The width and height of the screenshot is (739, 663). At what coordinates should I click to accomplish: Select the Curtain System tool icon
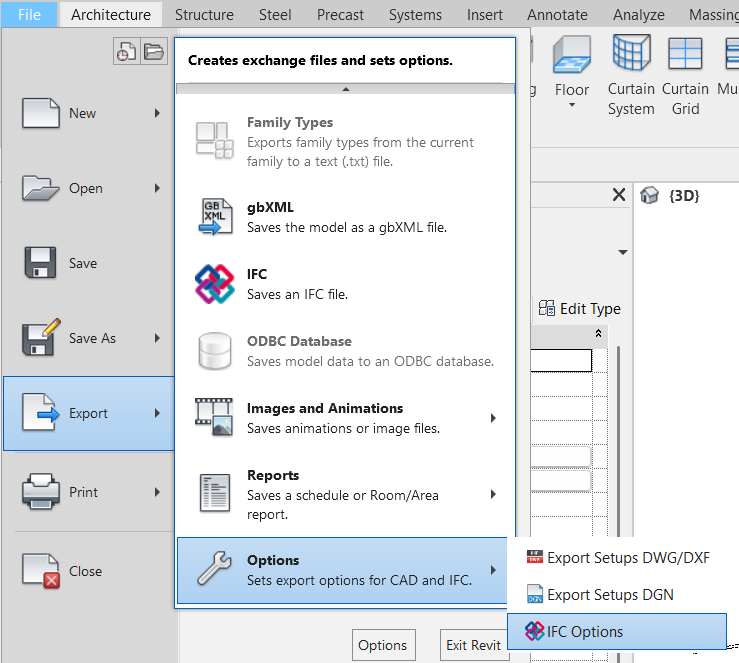pos(632,53)
